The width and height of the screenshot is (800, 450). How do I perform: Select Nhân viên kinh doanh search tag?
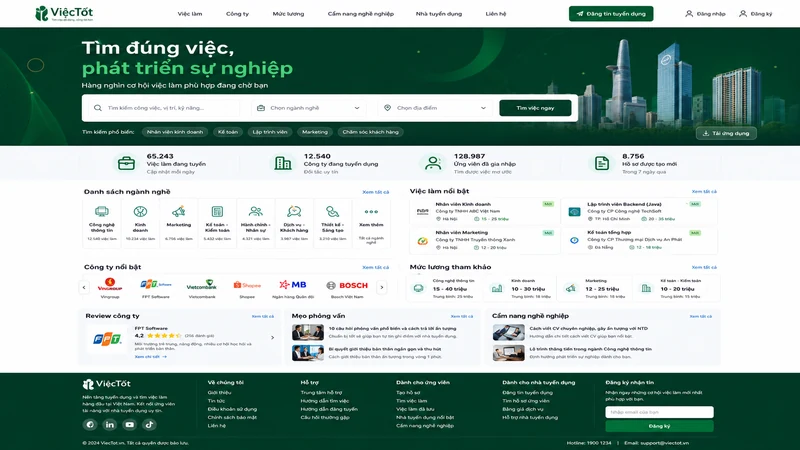tap(175, 132)
